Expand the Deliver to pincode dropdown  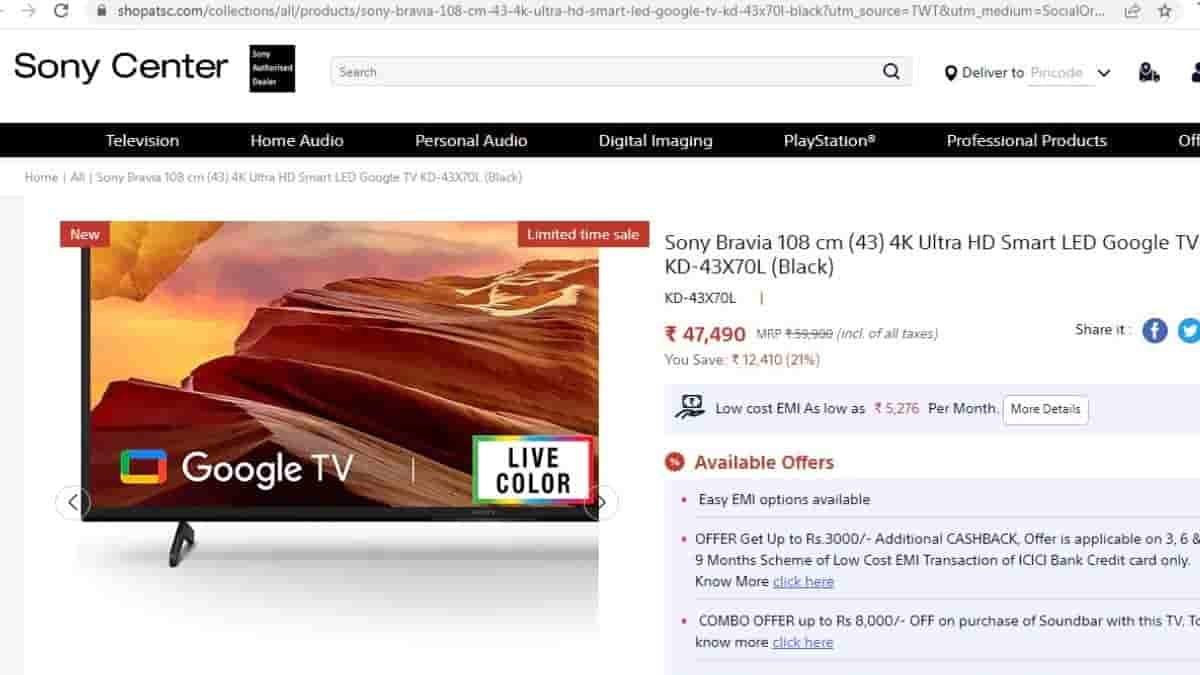(x=1104, y=73)
